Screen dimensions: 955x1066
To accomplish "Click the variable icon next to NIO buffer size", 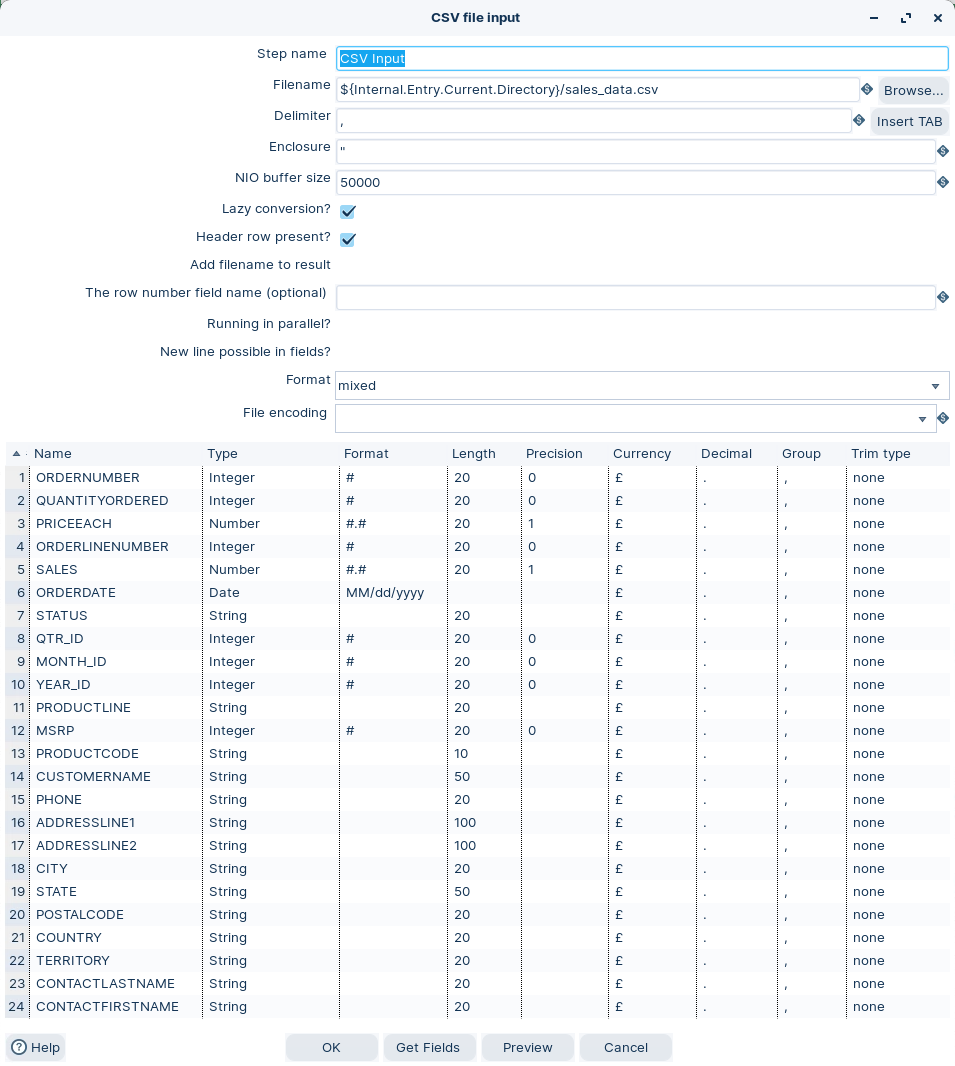I will pyautogui.click(x=943, y=182).
